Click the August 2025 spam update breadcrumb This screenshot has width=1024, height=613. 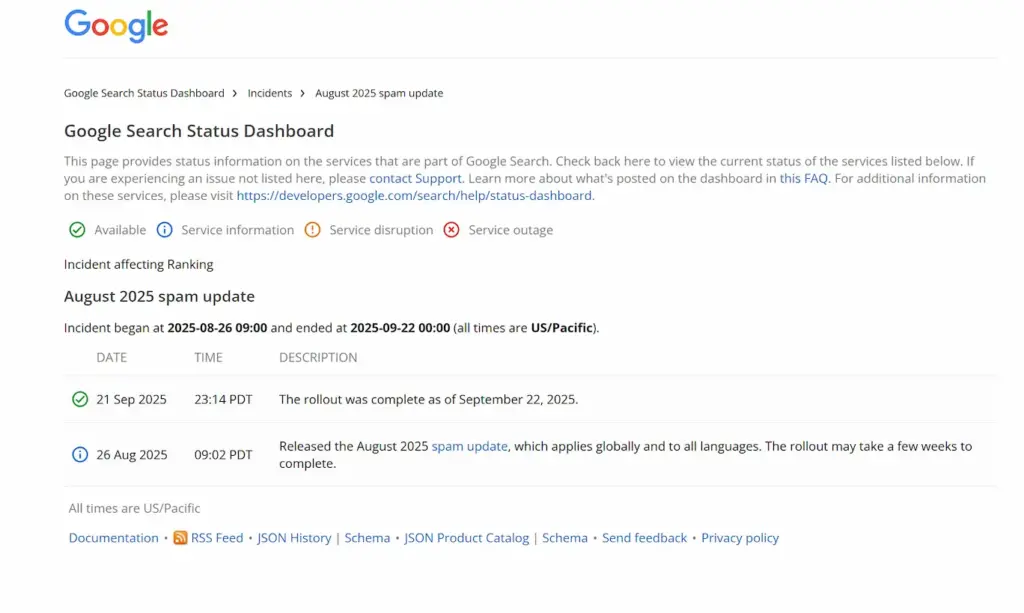379,93
